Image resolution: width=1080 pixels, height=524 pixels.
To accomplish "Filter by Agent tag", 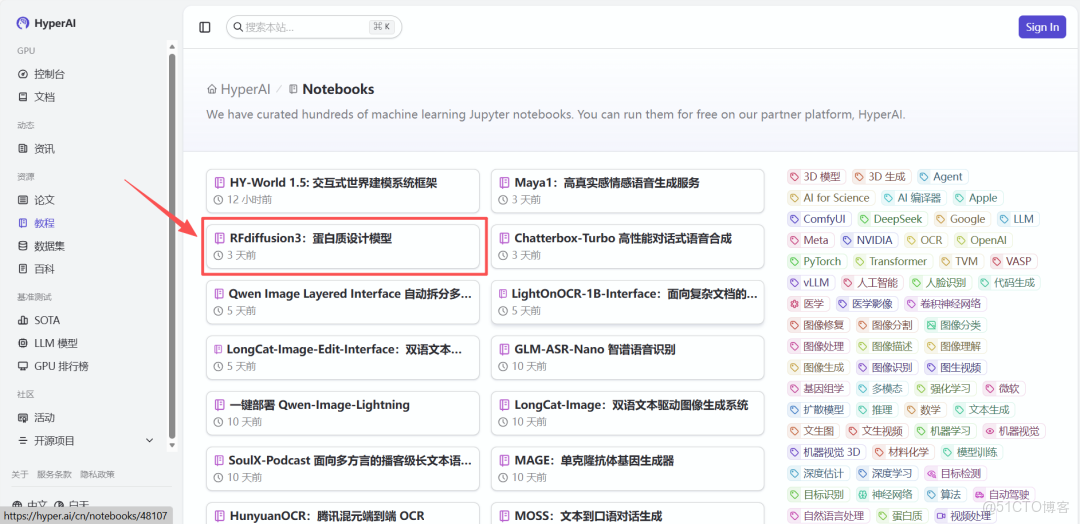I will (942, 177).
